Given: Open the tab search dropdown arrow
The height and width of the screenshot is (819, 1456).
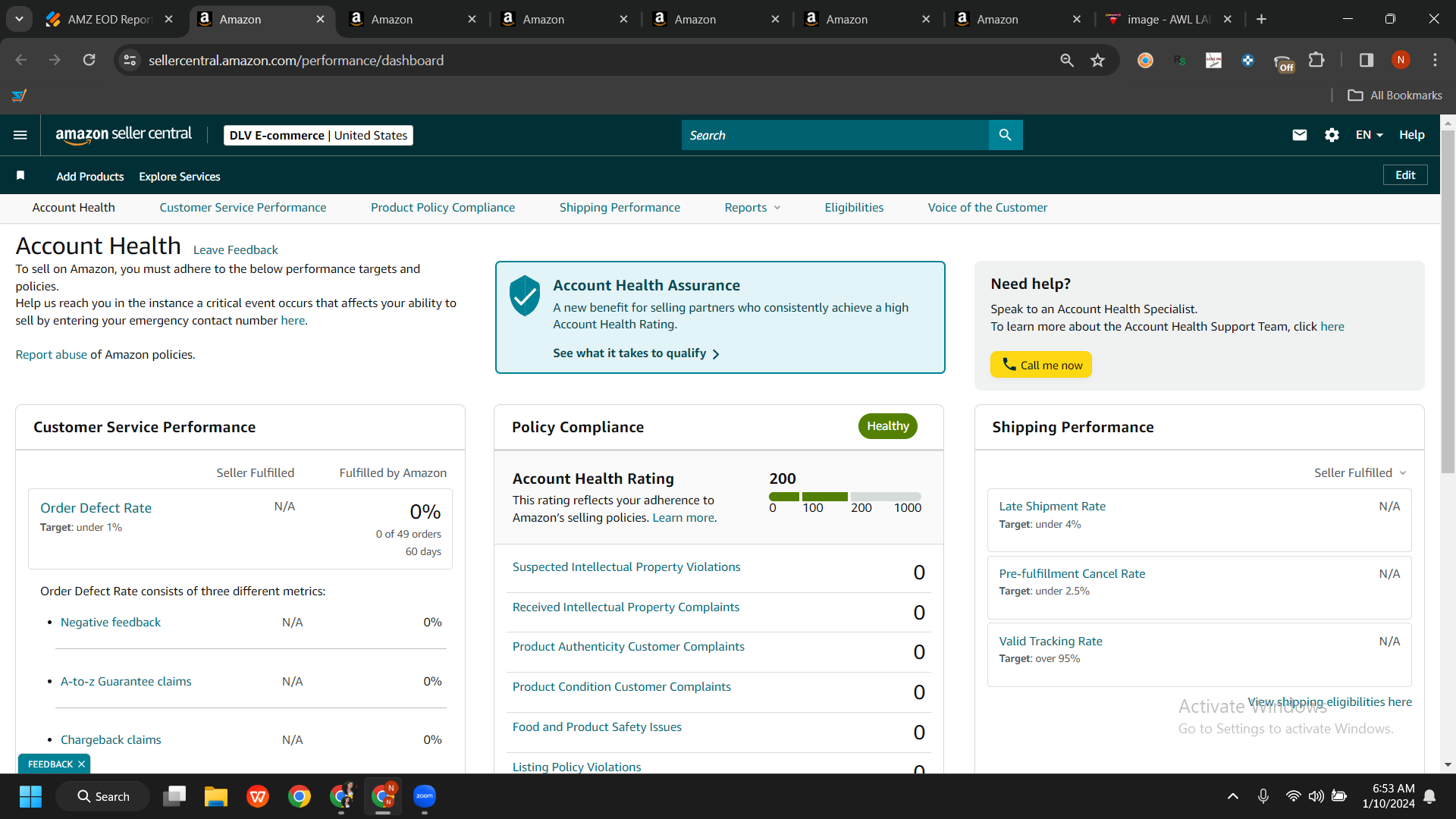Looking at the screenshot, I should coord(19,19).
